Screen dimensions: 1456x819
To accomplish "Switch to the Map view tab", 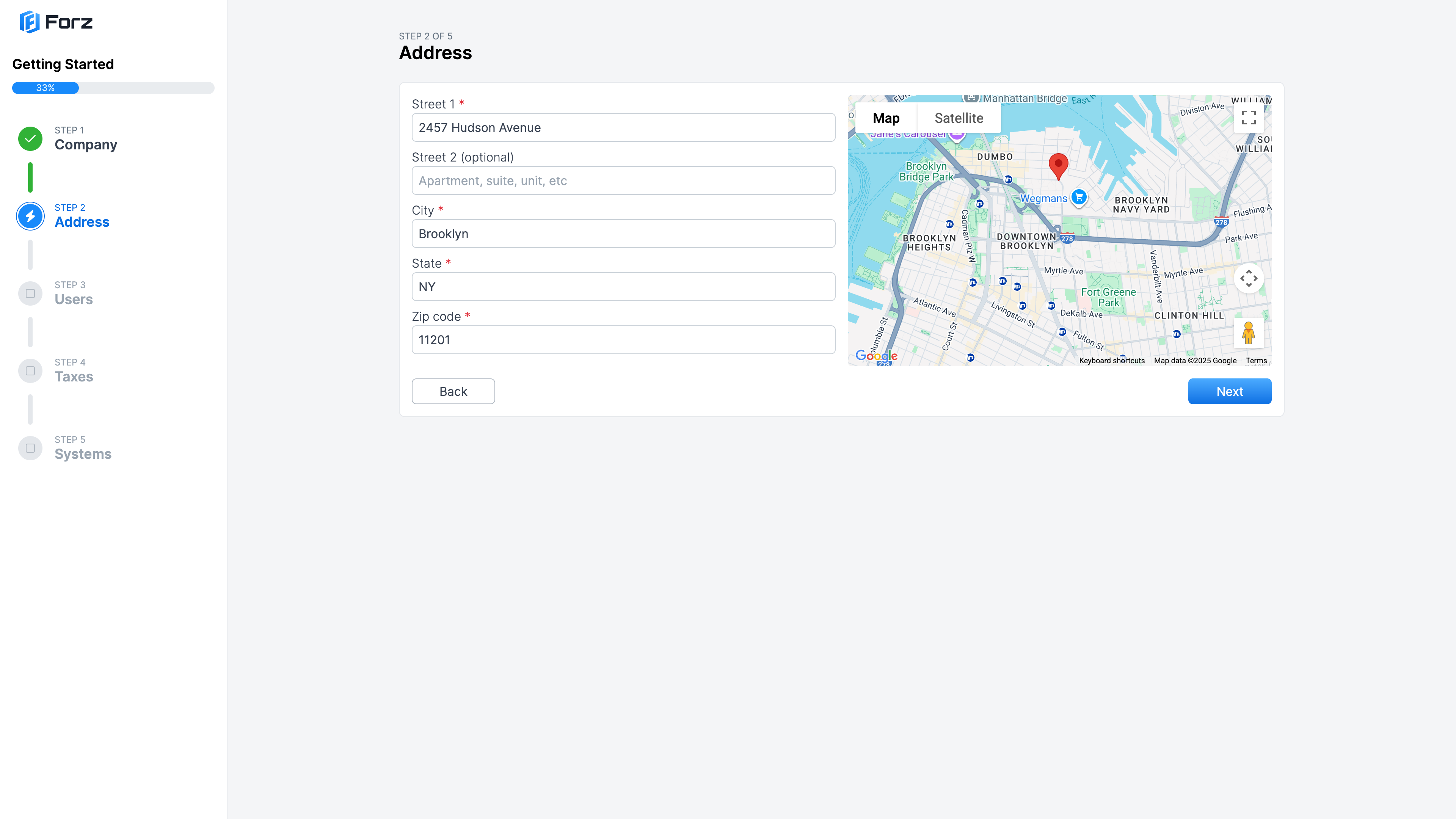I will tap(886, 118).
